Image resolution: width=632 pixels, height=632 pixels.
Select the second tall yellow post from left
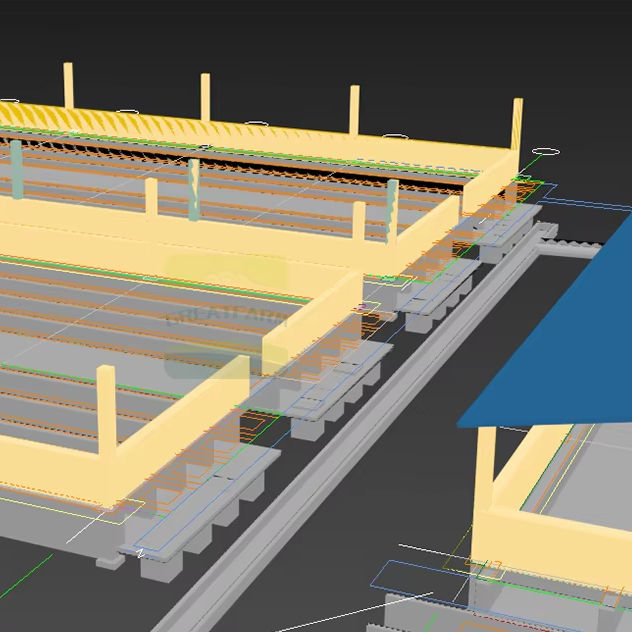pyautogui.click(x=205, y=96)
